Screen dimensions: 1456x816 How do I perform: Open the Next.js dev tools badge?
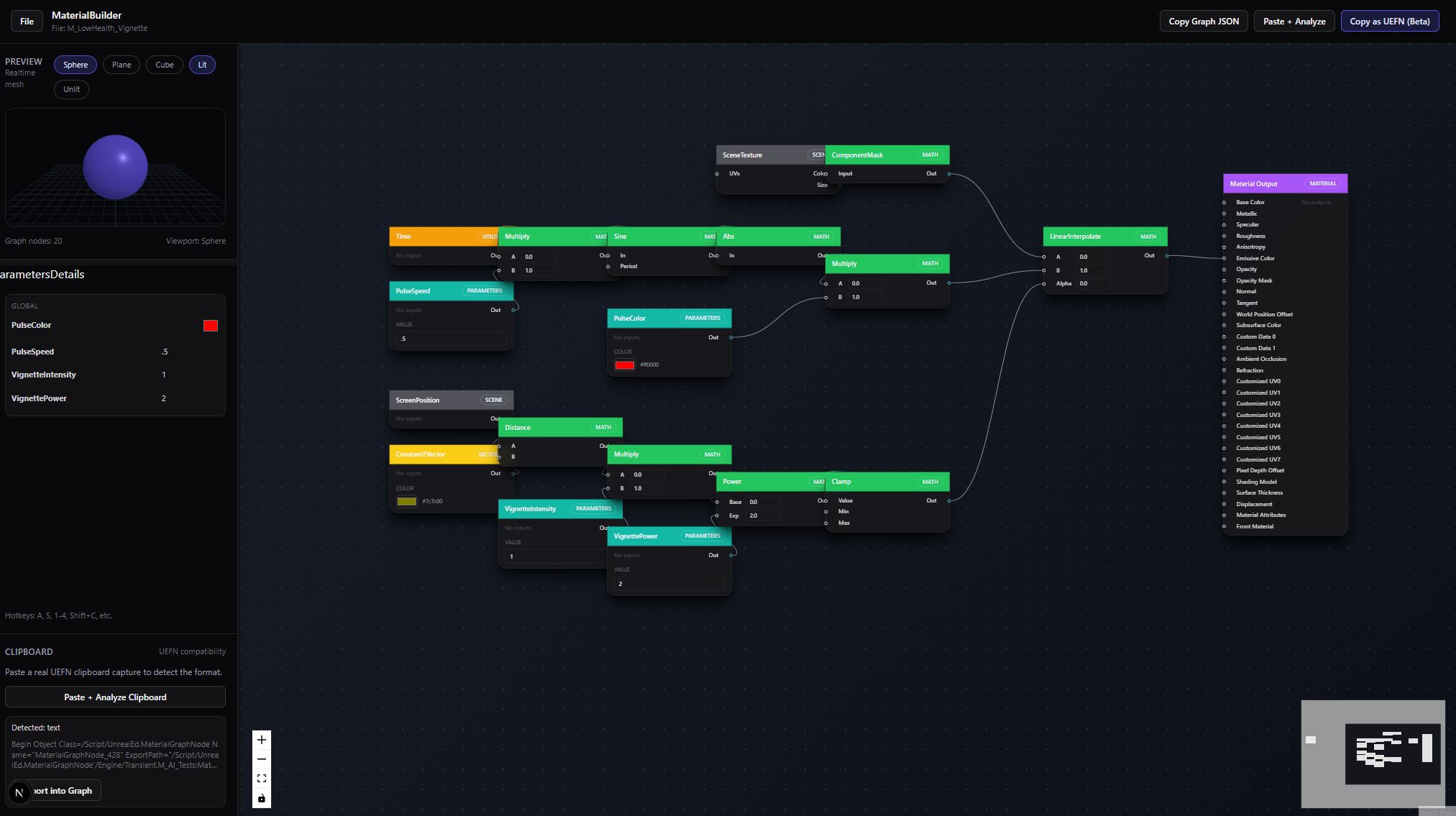pyautogui.click(x=19, y=792)
